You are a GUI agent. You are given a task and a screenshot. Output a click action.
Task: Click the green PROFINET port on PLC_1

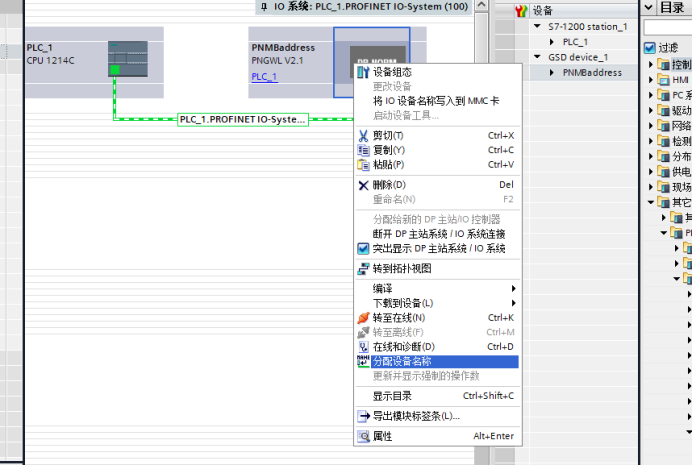coord(115,70)
